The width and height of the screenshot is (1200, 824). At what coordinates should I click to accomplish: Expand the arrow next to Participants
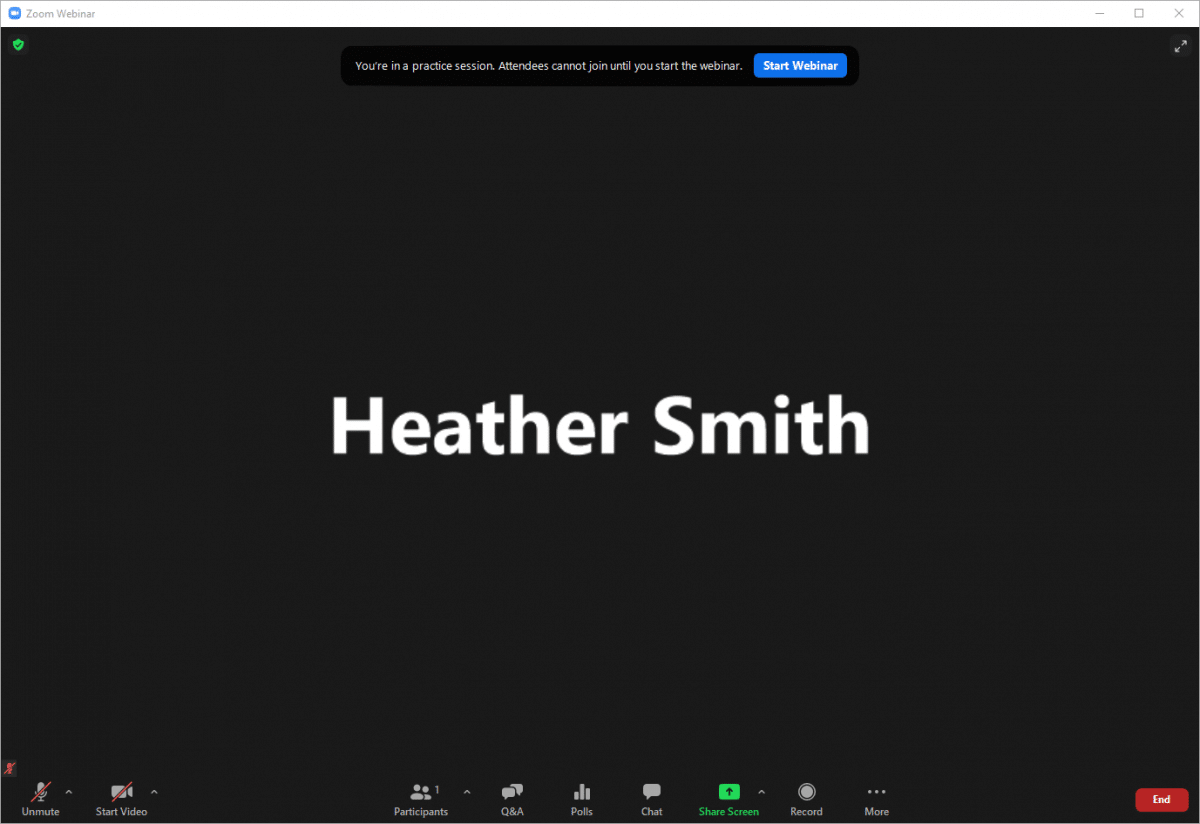coord(467,792)
